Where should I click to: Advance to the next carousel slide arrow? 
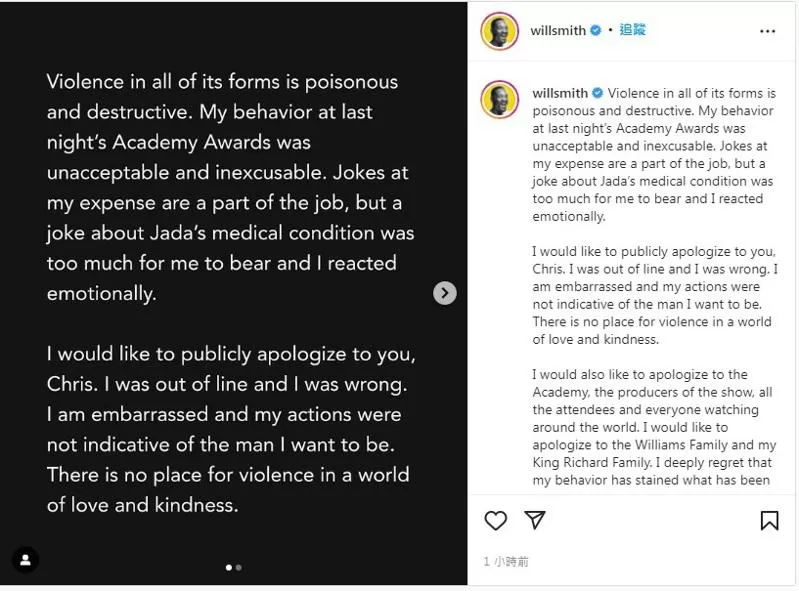[445, 293]
